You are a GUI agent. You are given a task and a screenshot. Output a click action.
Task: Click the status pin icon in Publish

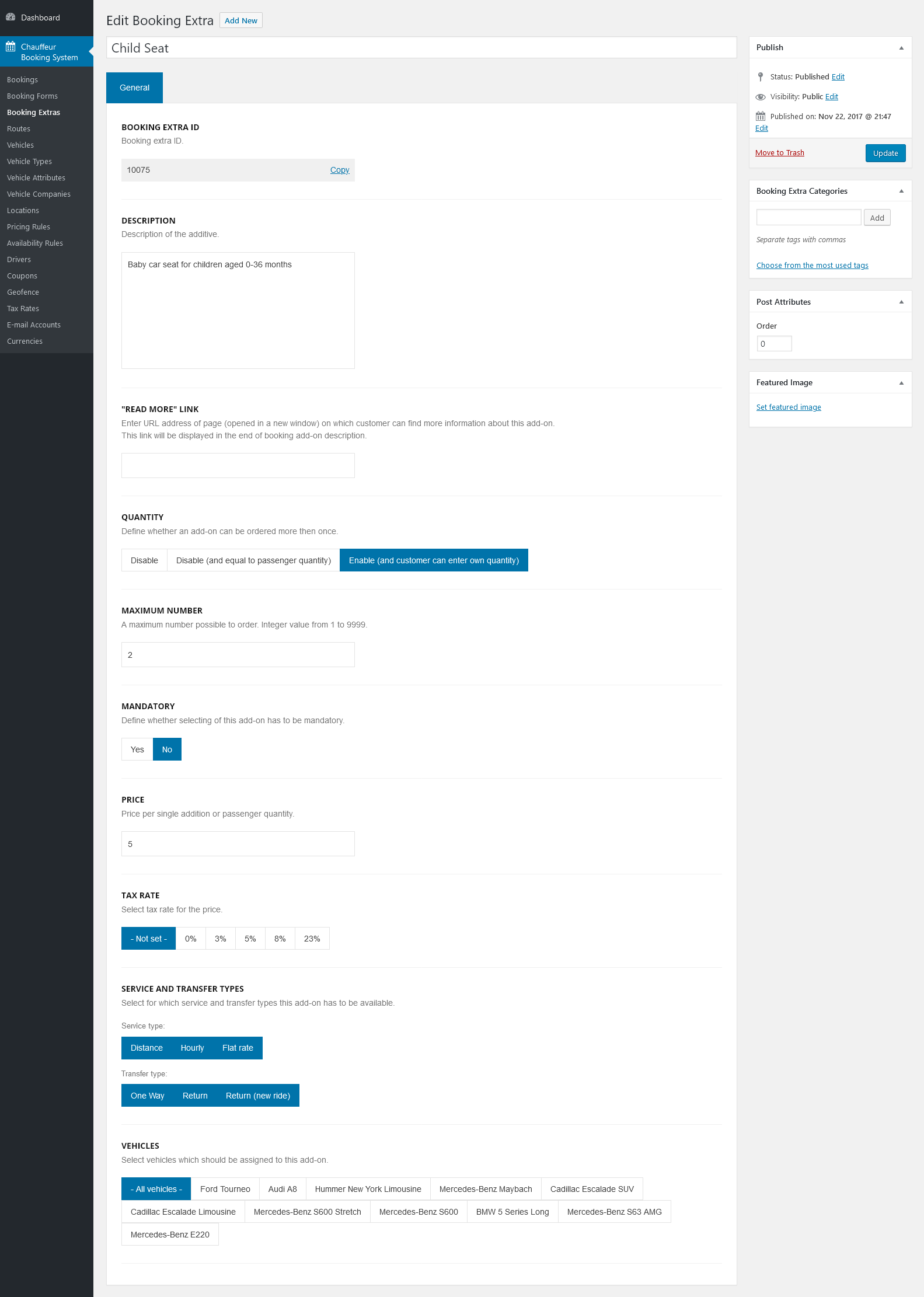760,77
